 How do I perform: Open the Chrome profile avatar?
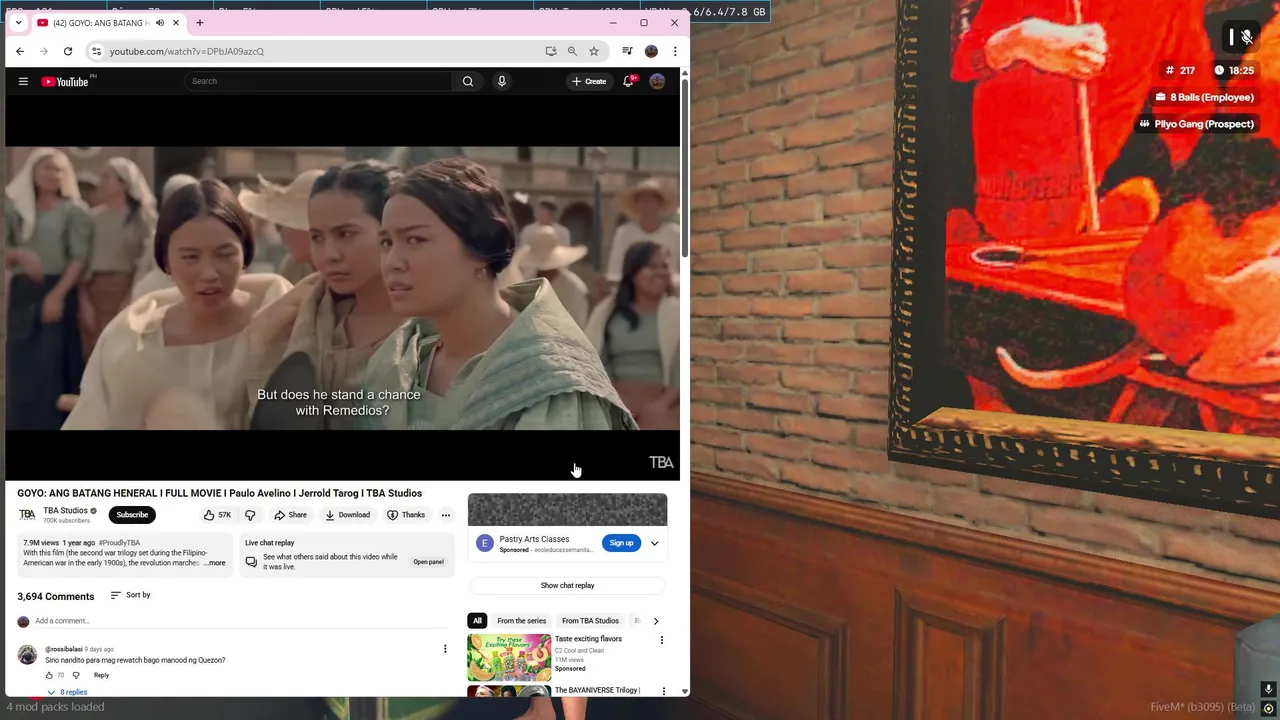651,51
